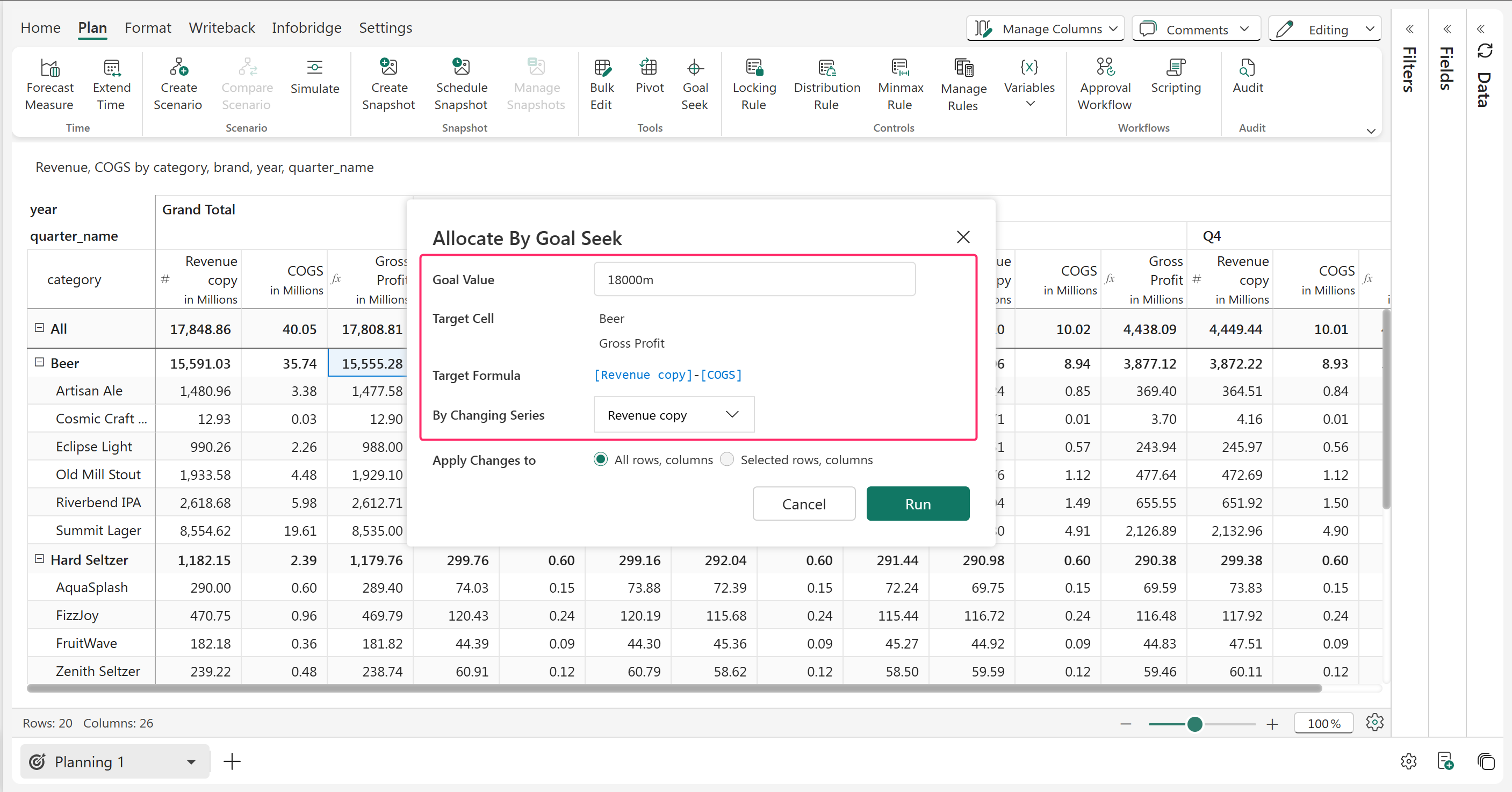
Task: Switch to the Writeback tab
Action: tap(221, 27)
